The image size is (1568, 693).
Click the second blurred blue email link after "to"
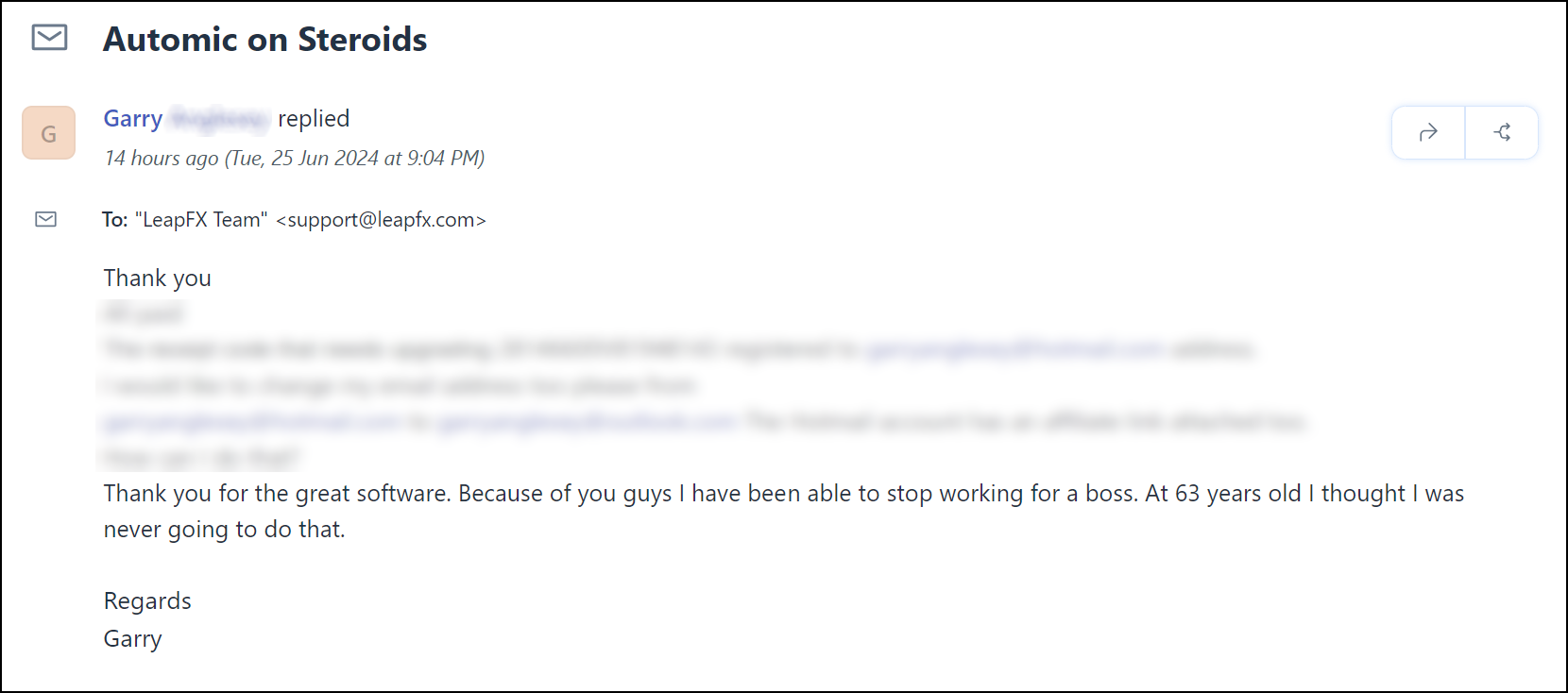587,421
